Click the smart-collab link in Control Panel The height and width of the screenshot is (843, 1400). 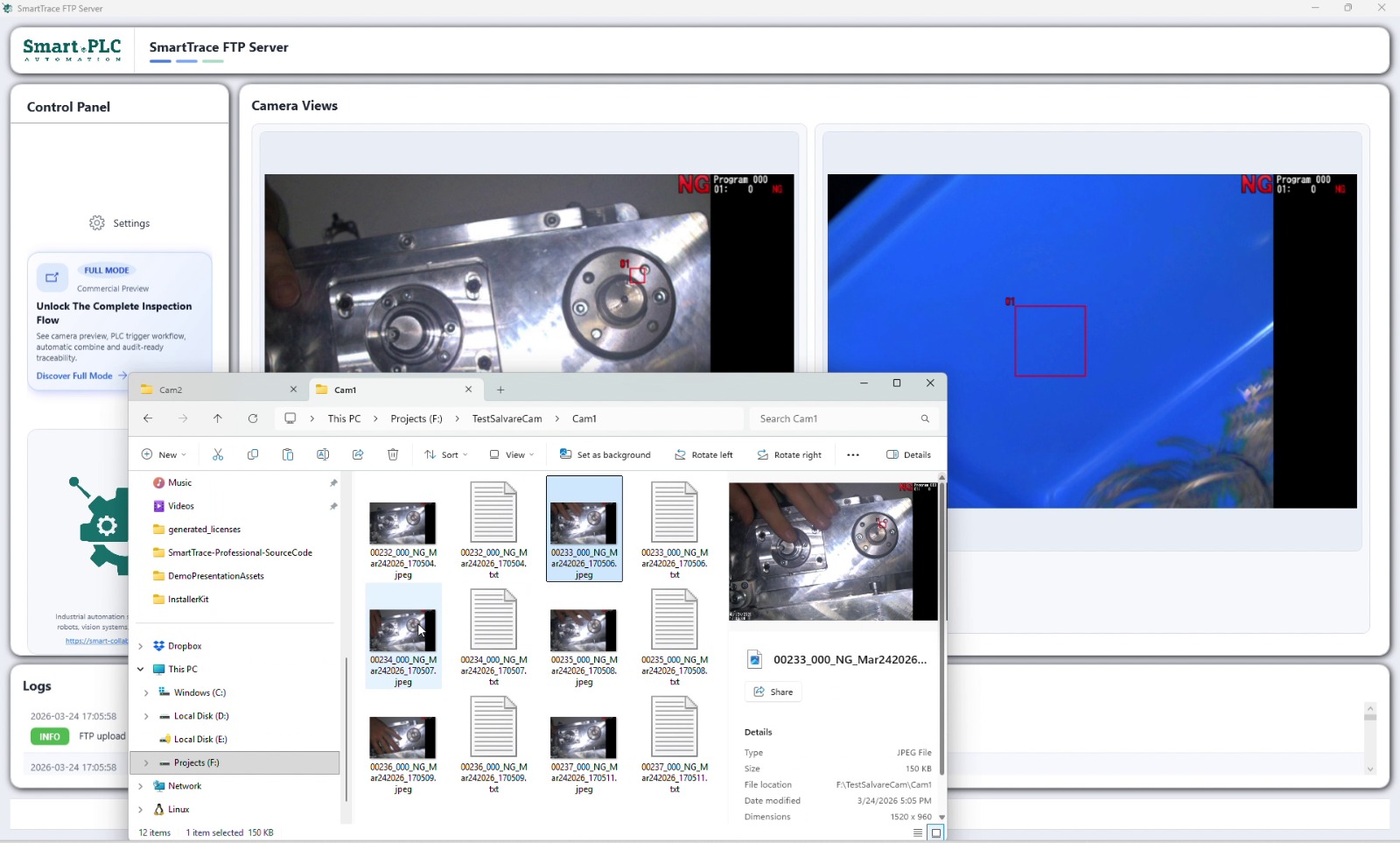click(97, 641)
